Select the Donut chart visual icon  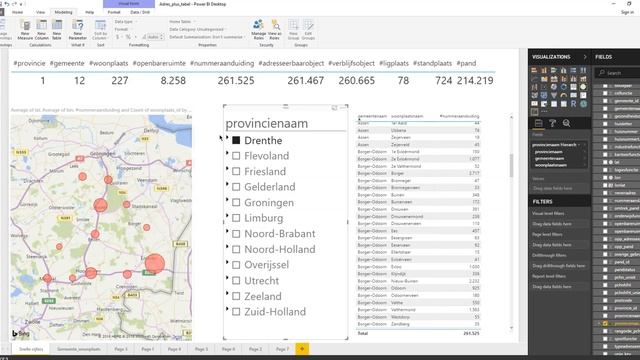[564, 87]
